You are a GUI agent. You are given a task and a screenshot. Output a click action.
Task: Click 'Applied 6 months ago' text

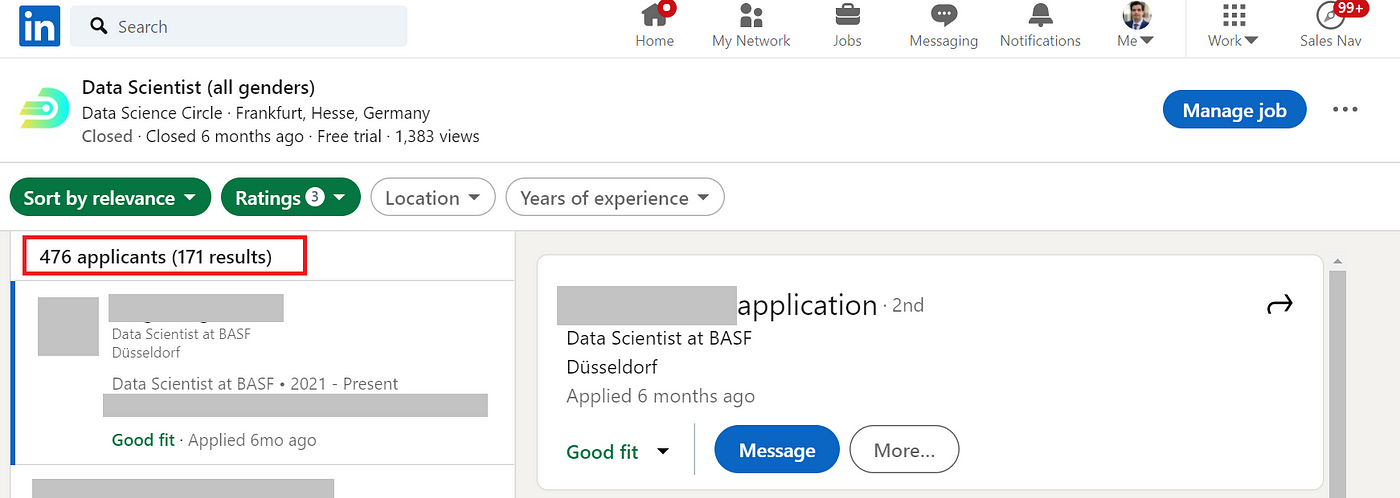pos(660,396)
